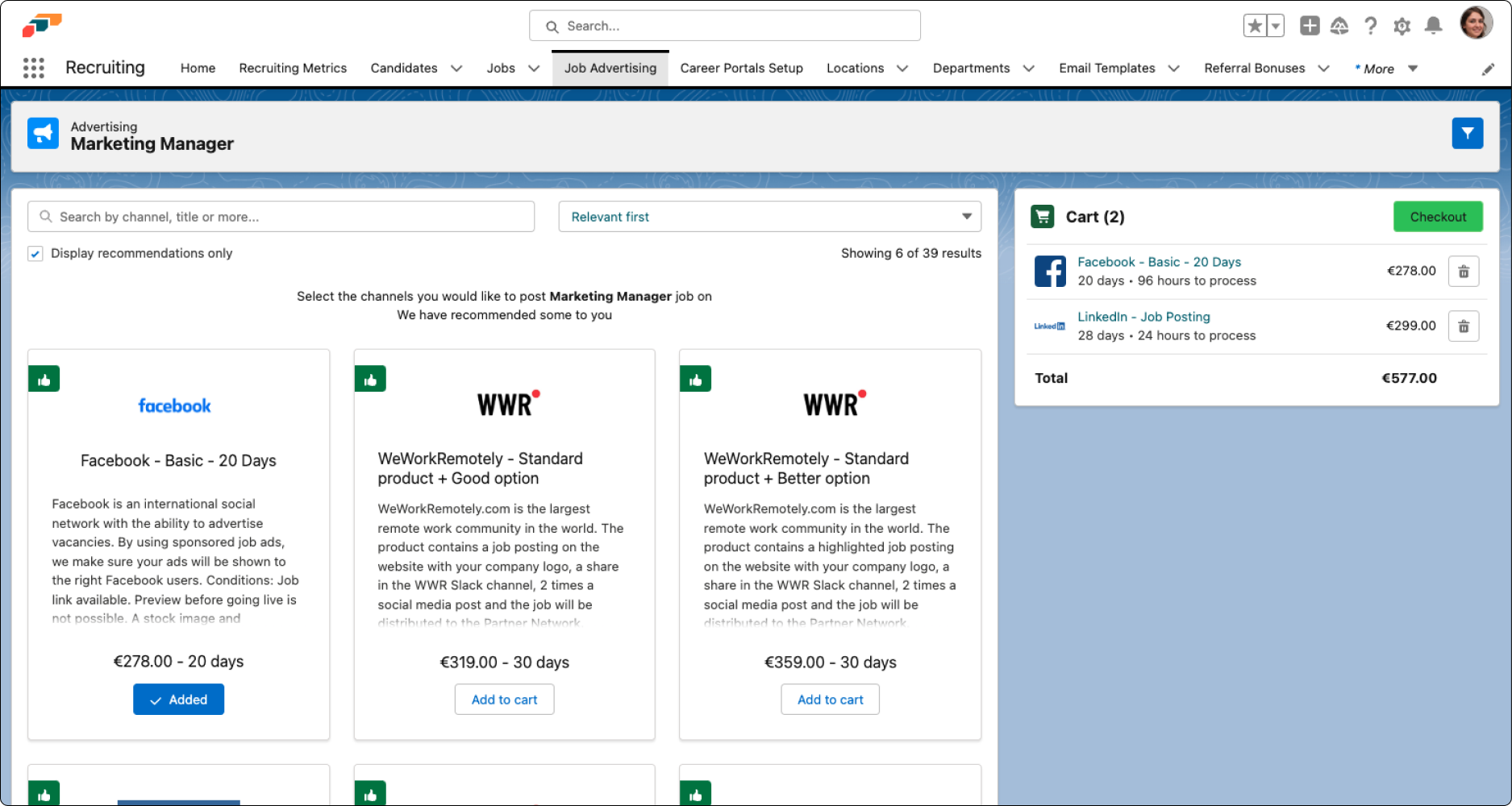
Task: Click the Checkout button
Action: pos(1438,216)
